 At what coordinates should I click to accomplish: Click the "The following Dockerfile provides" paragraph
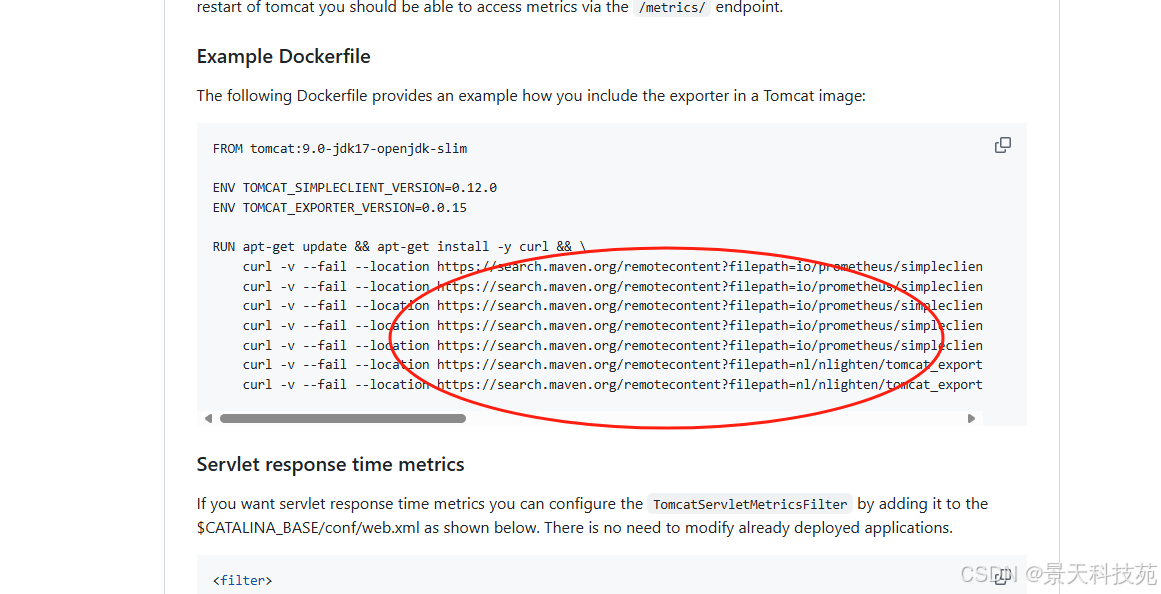click(530, 96)
